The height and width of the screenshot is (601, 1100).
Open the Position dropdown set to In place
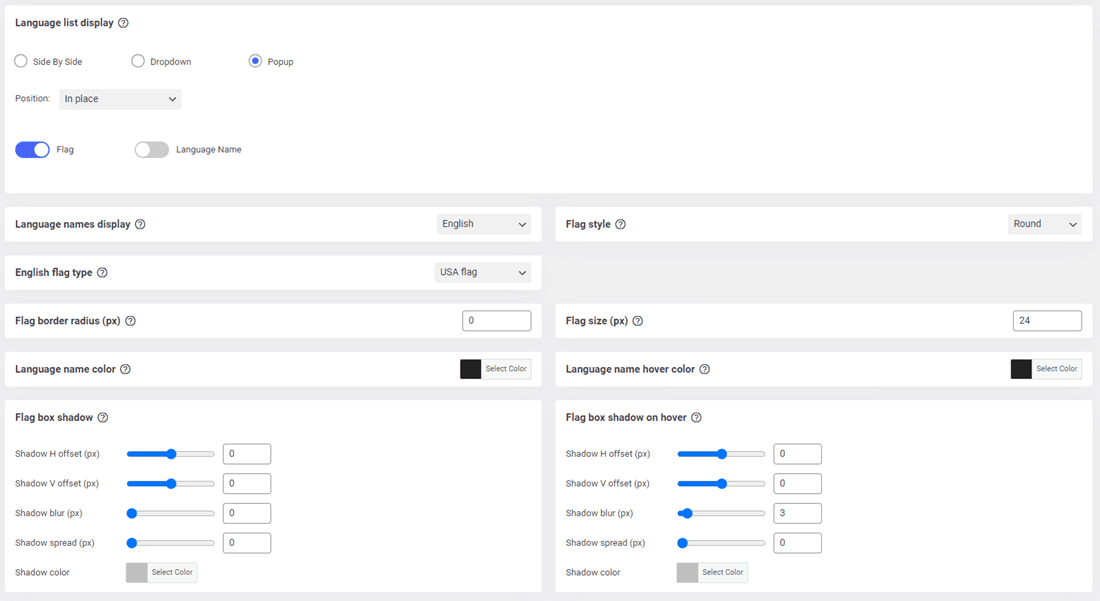pyautogui.click(x=119, y=98)
